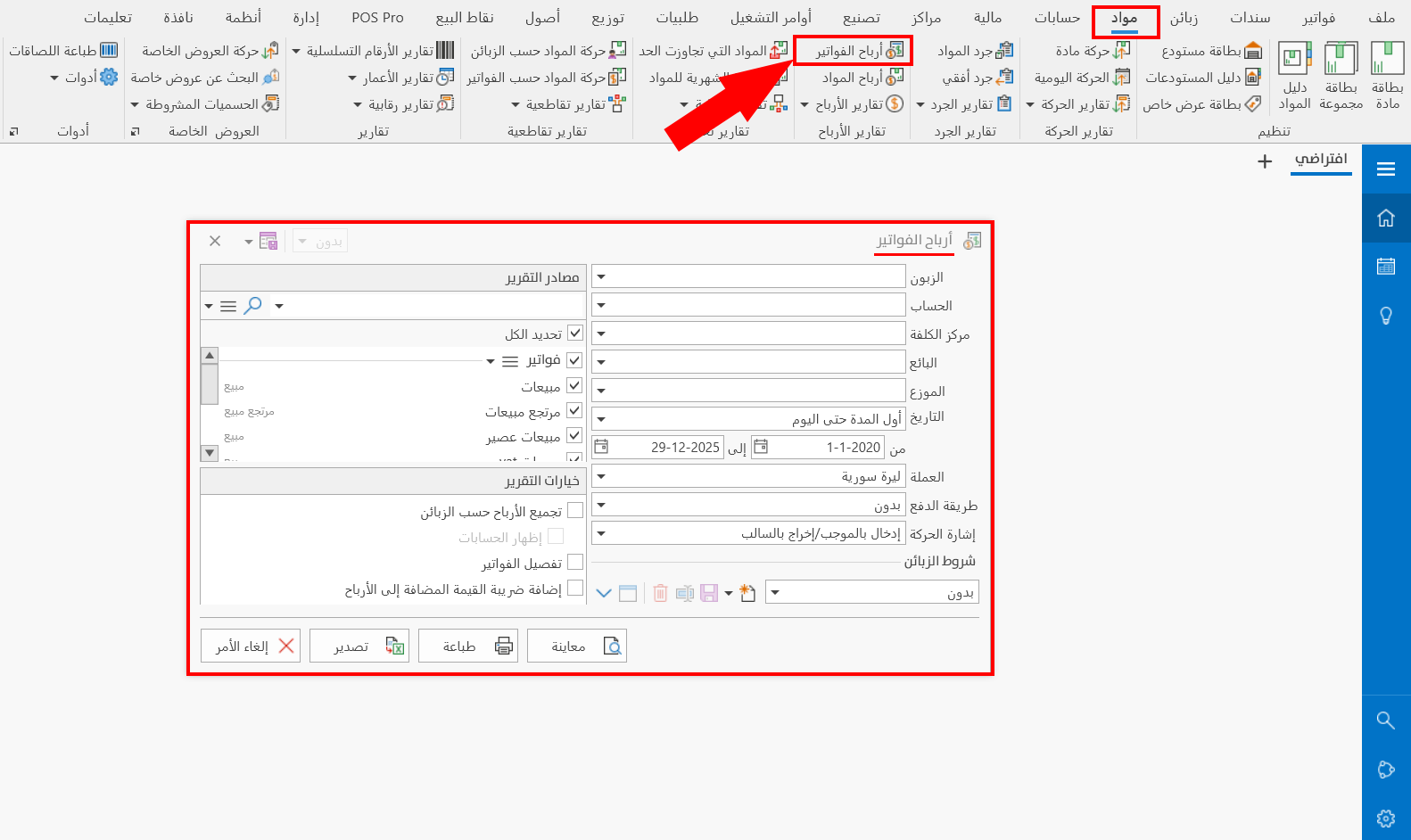The width and height of the screenshot is (1411, 840).
Task: Open the زبائن ribbon tab
Action: pyautogui.click(x=1184, y=18)
